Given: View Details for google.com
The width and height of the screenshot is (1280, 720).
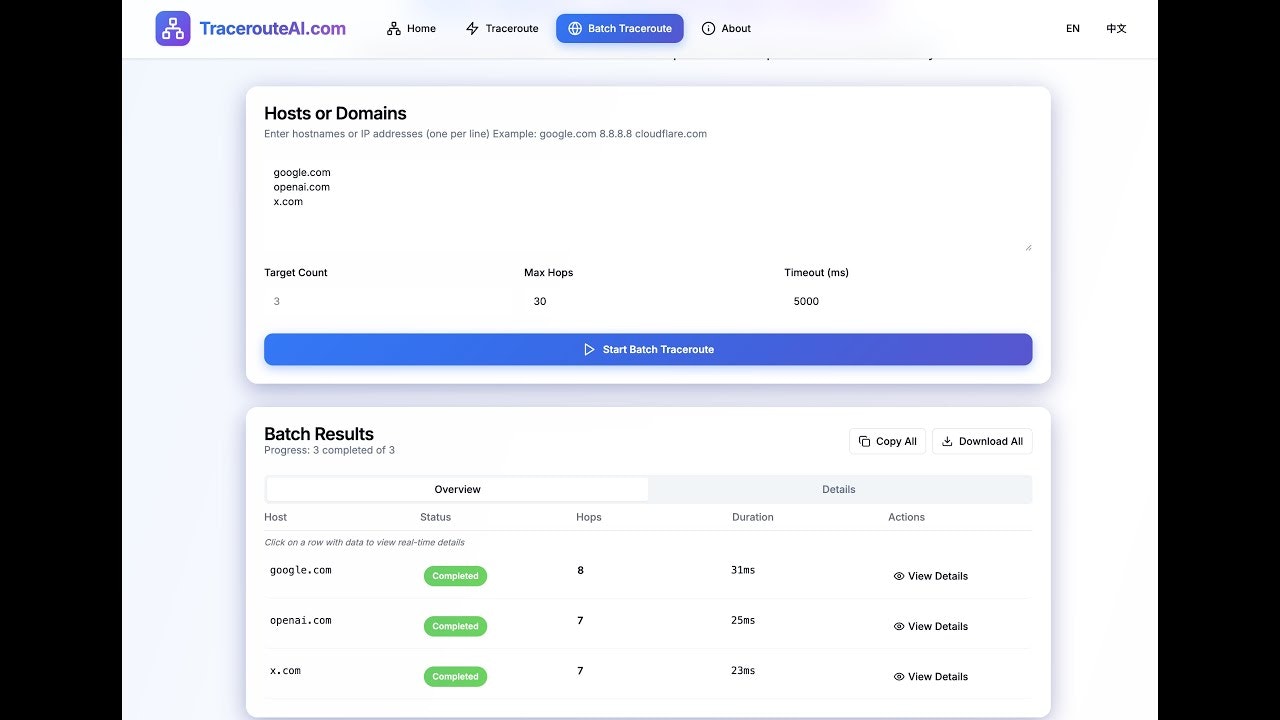Looking at the screenshot, I should [931, 576].
